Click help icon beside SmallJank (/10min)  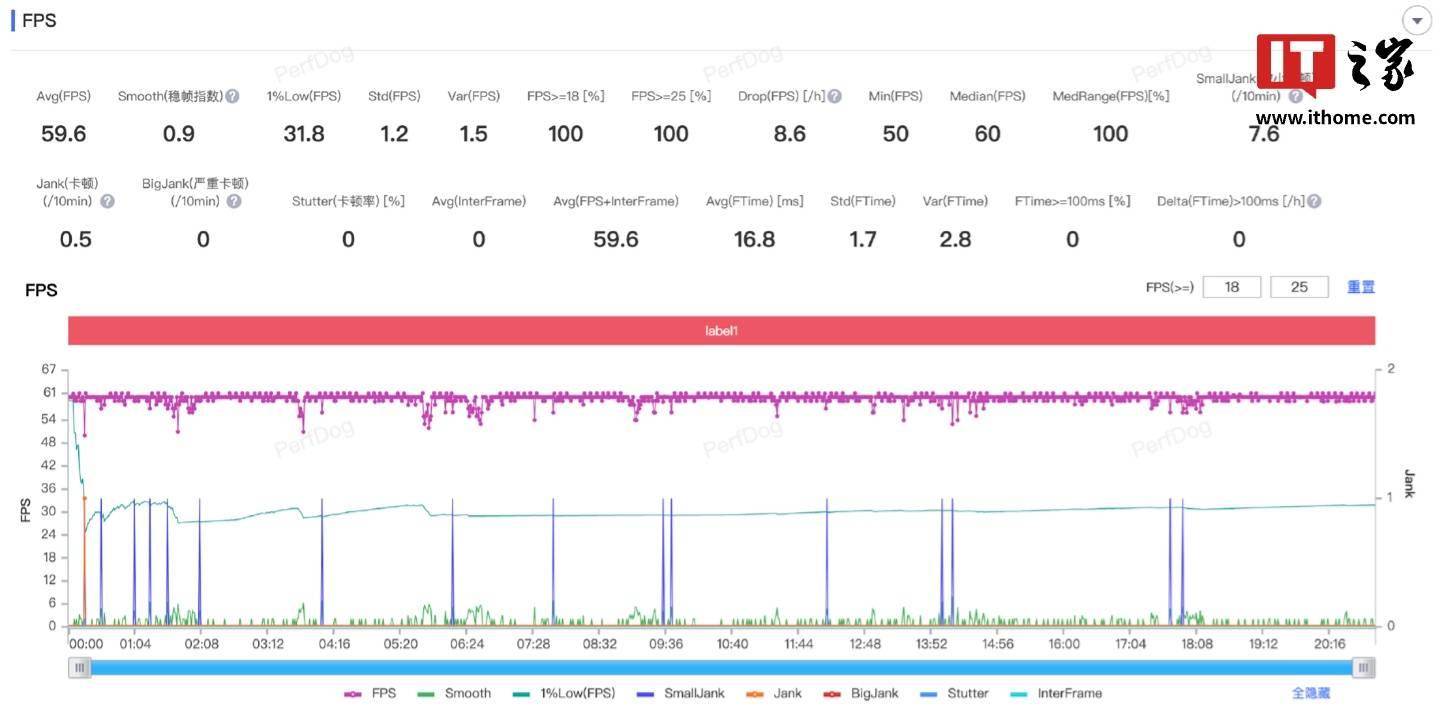tap(1295, 97)
